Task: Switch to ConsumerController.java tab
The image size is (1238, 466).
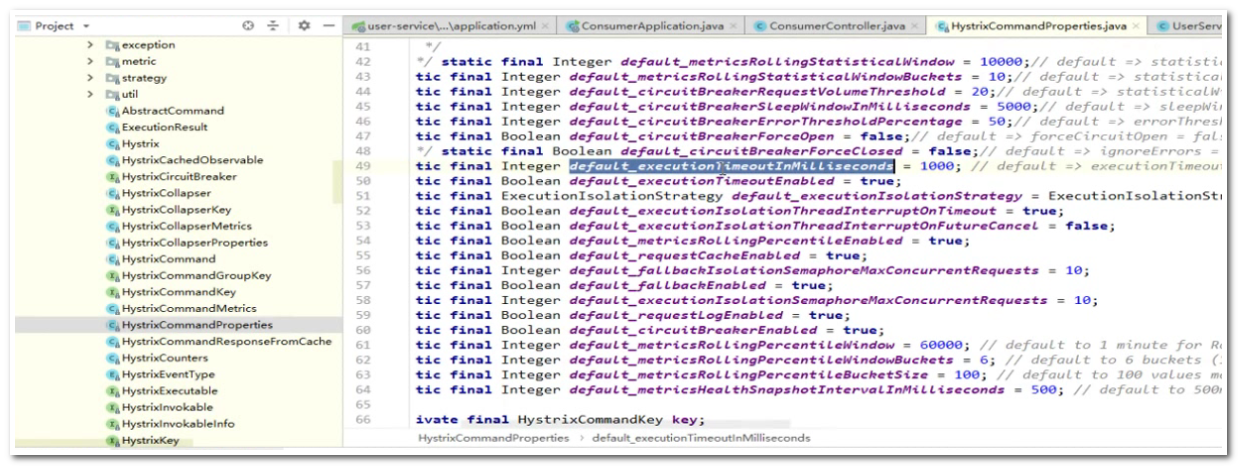Action: click(838, 25)
